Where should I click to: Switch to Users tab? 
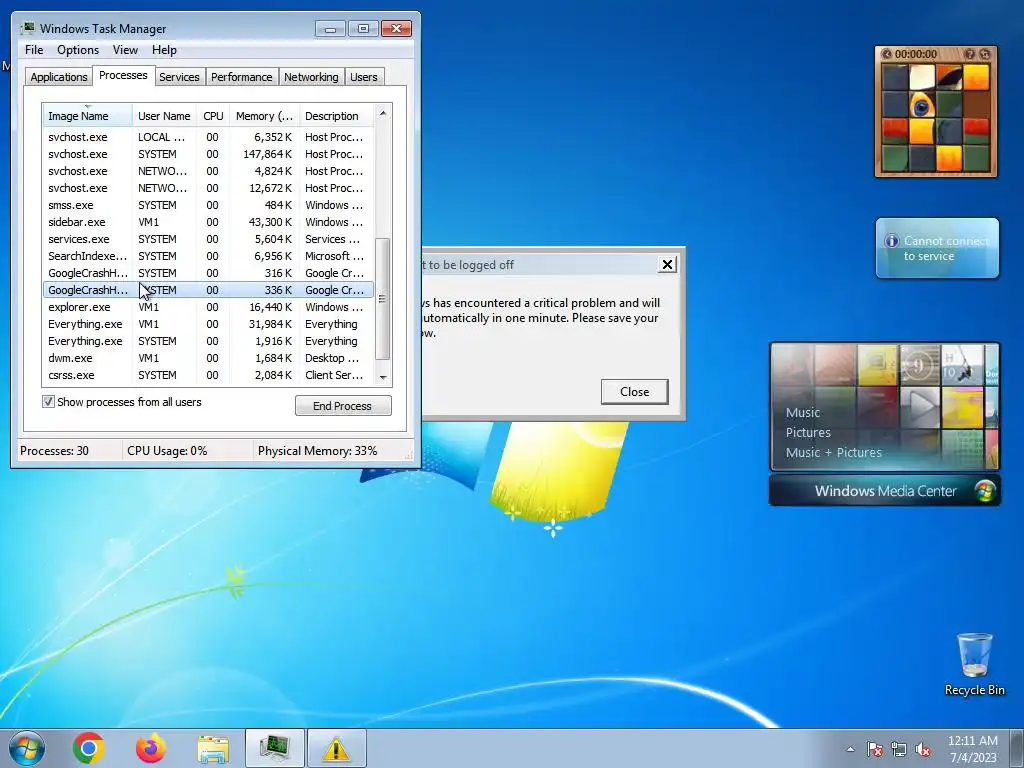point(363,77)
